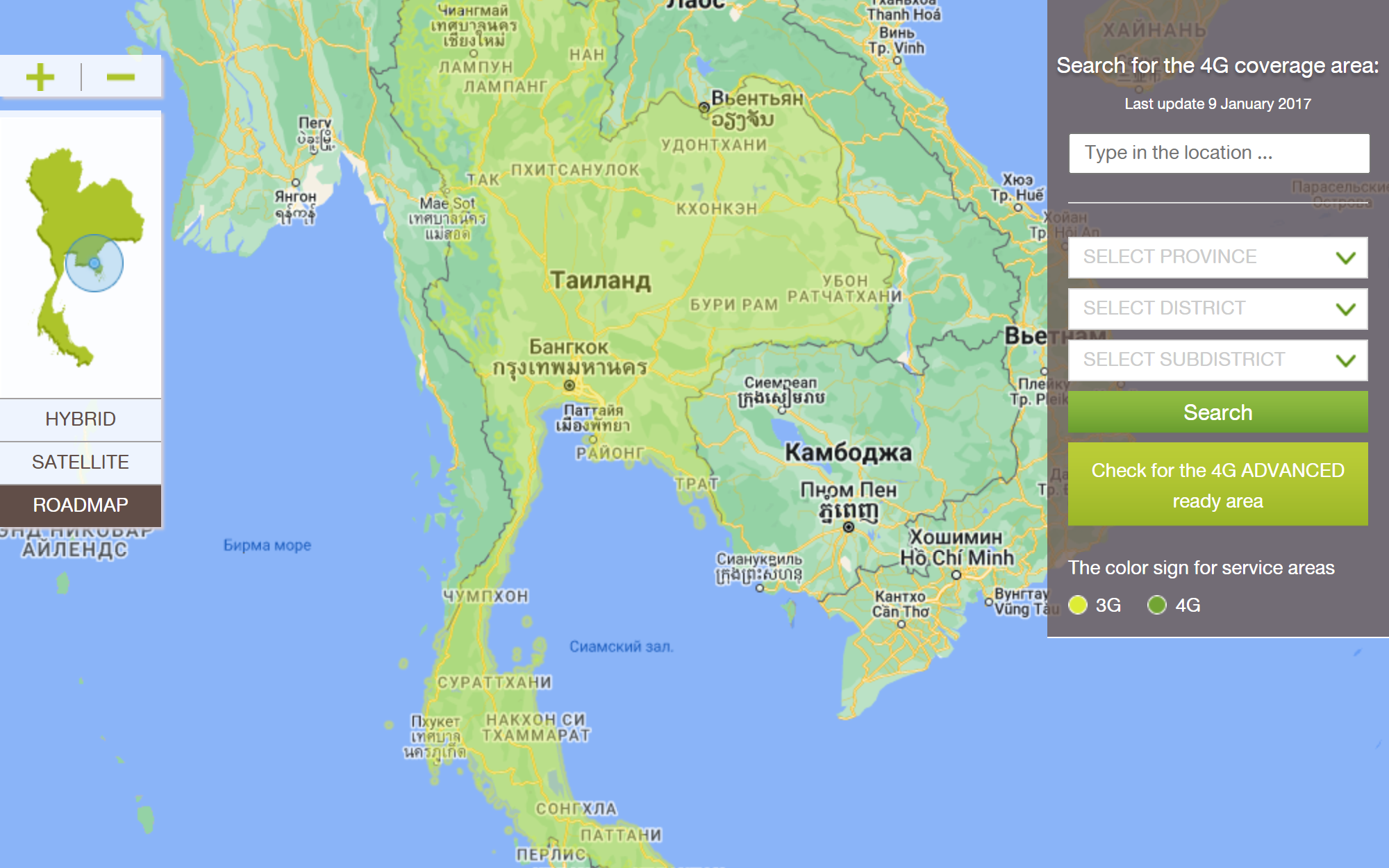The height and width of the screenshot is (868, 1389).
Task: Toggle SATELLITE map layer view
Action: pyautogui.click(x=80, y=462)
